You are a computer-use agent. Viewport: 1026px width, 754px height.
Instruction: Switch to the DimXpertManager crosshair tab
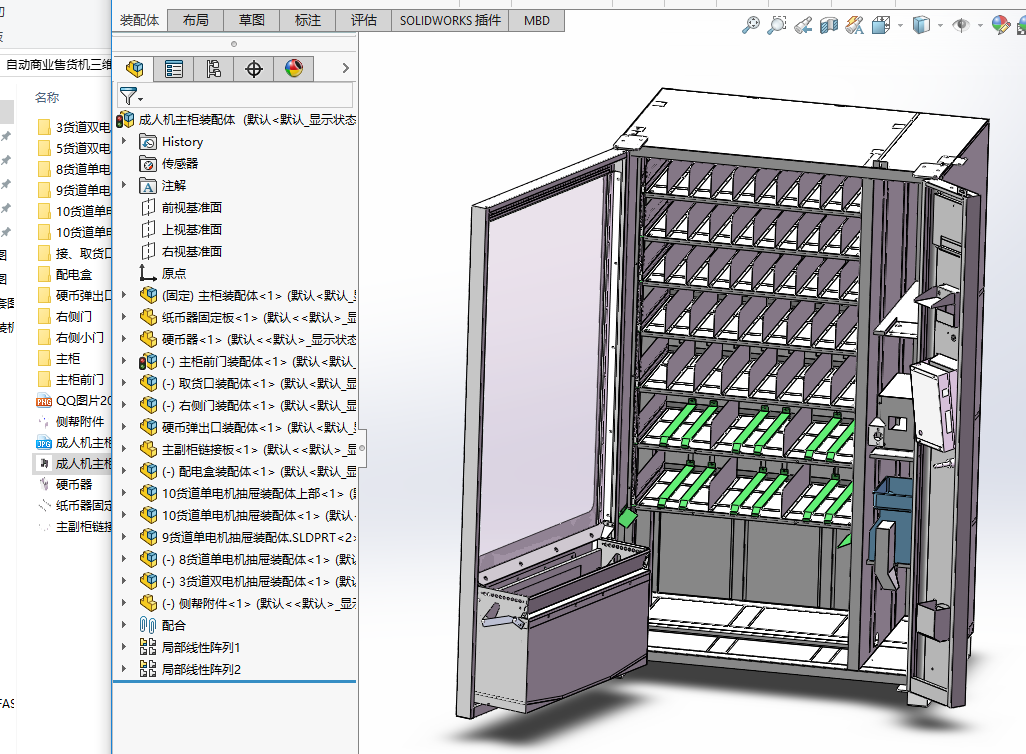254,69
